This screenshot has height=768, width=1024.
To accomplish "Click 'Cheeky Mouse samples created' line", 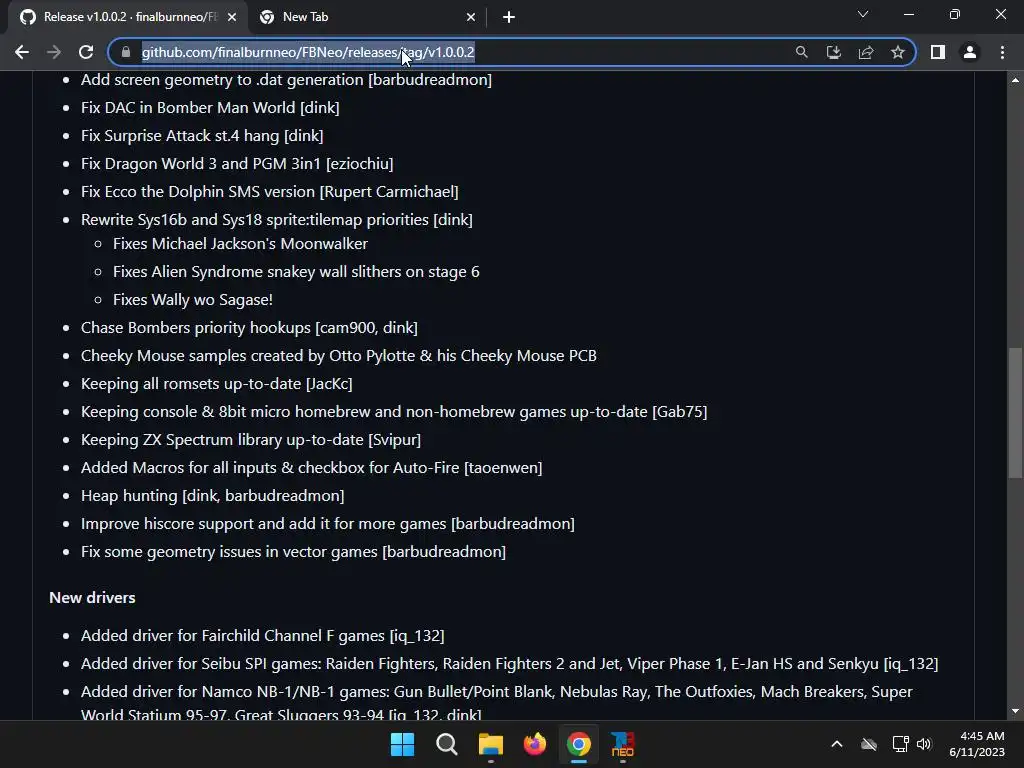I will click(339, 356).
